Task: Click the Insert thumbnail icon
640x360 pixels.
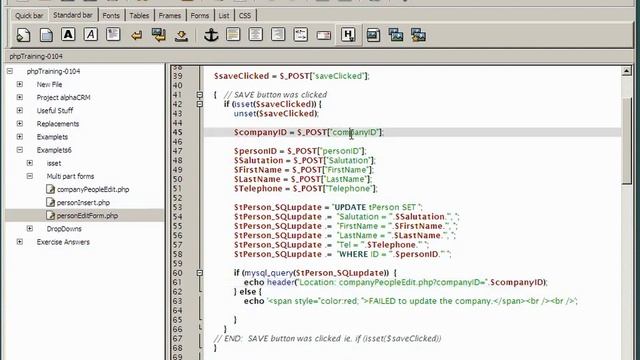Action: coord(396,35)
